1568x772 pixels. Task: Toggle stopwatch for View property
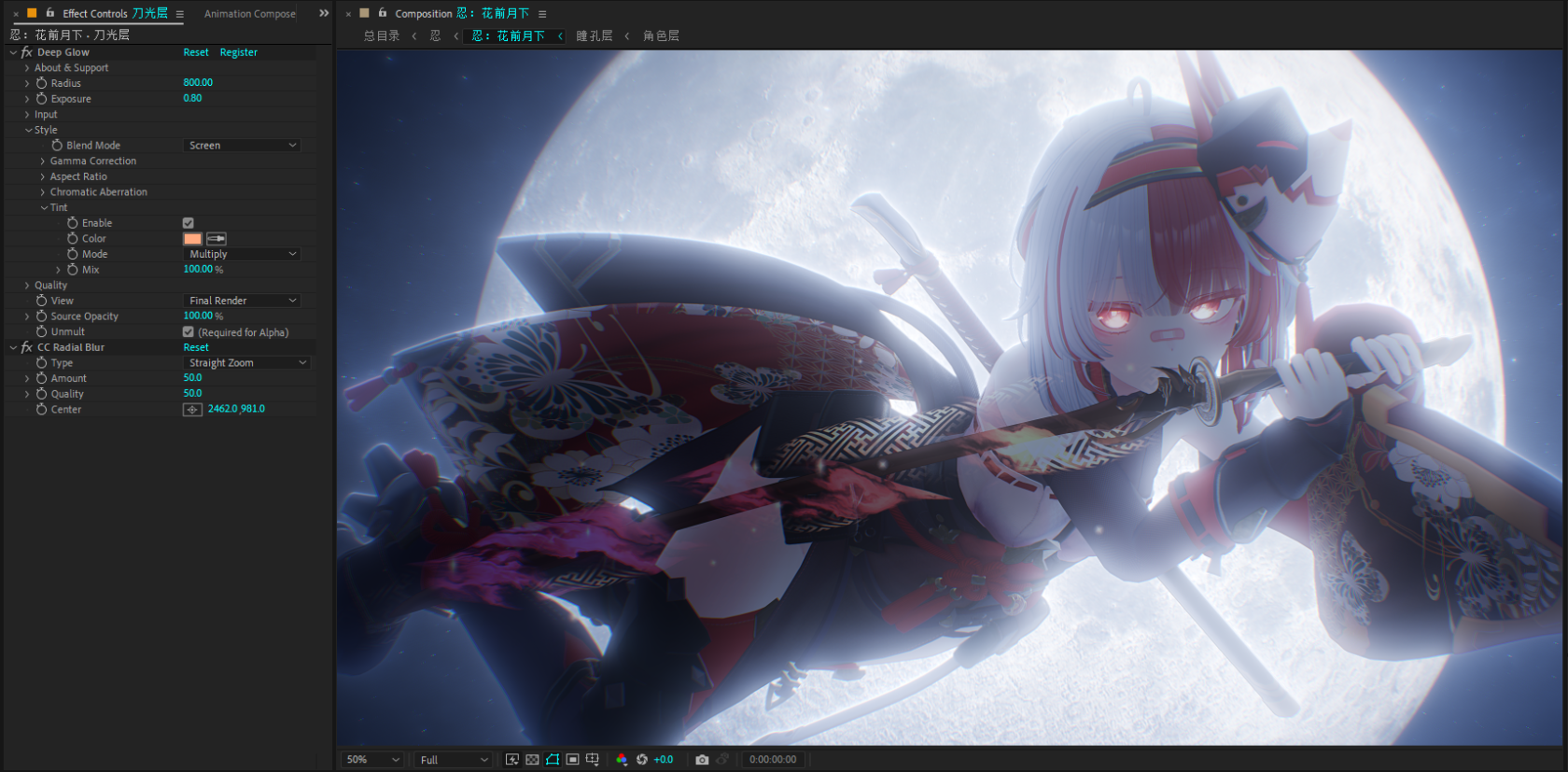(41, 301)
